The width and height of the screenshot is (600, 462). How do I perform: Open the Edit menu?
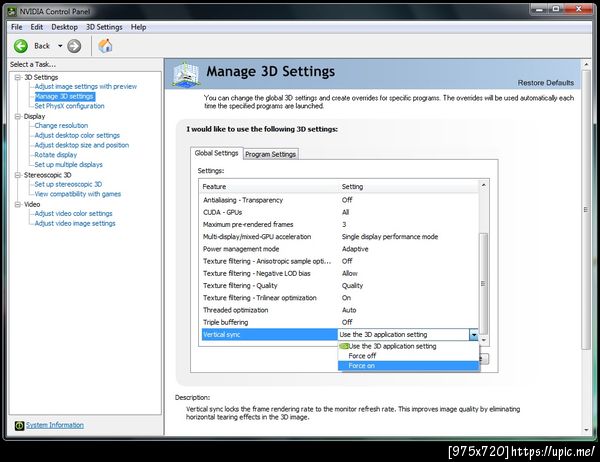tap(37, 27)
